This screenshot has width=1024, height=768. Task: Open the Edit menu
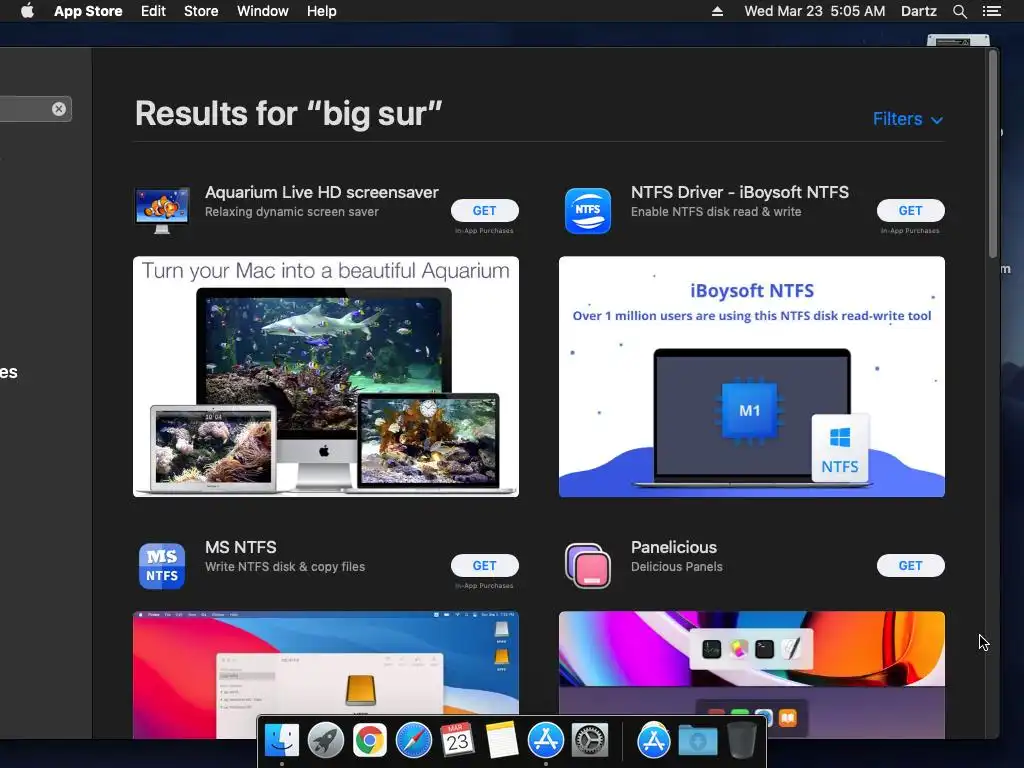click(153, 11)
